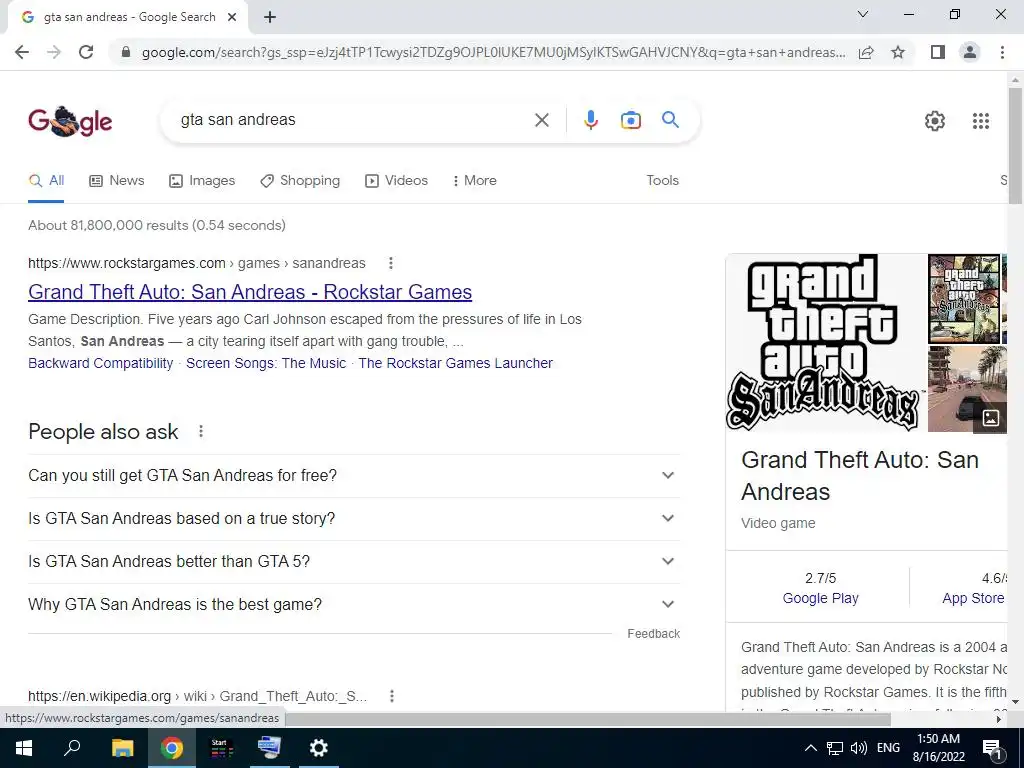Click the URL in the address bar
1024x768 pixels.
(x=493, y=52)
